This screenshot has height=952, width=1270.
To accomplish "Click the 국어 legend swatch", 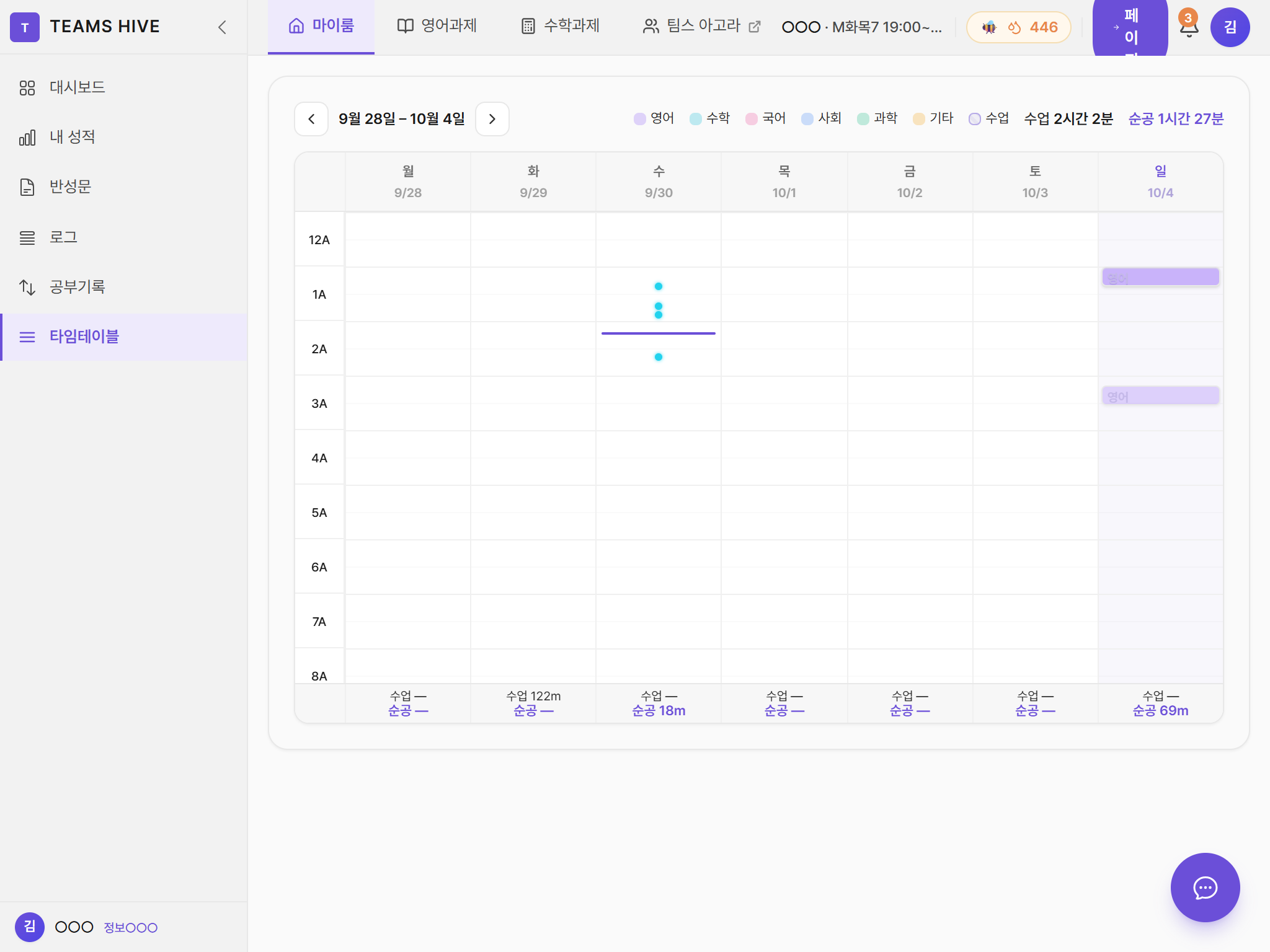I will pyautogui.click(x=751, y=118).
